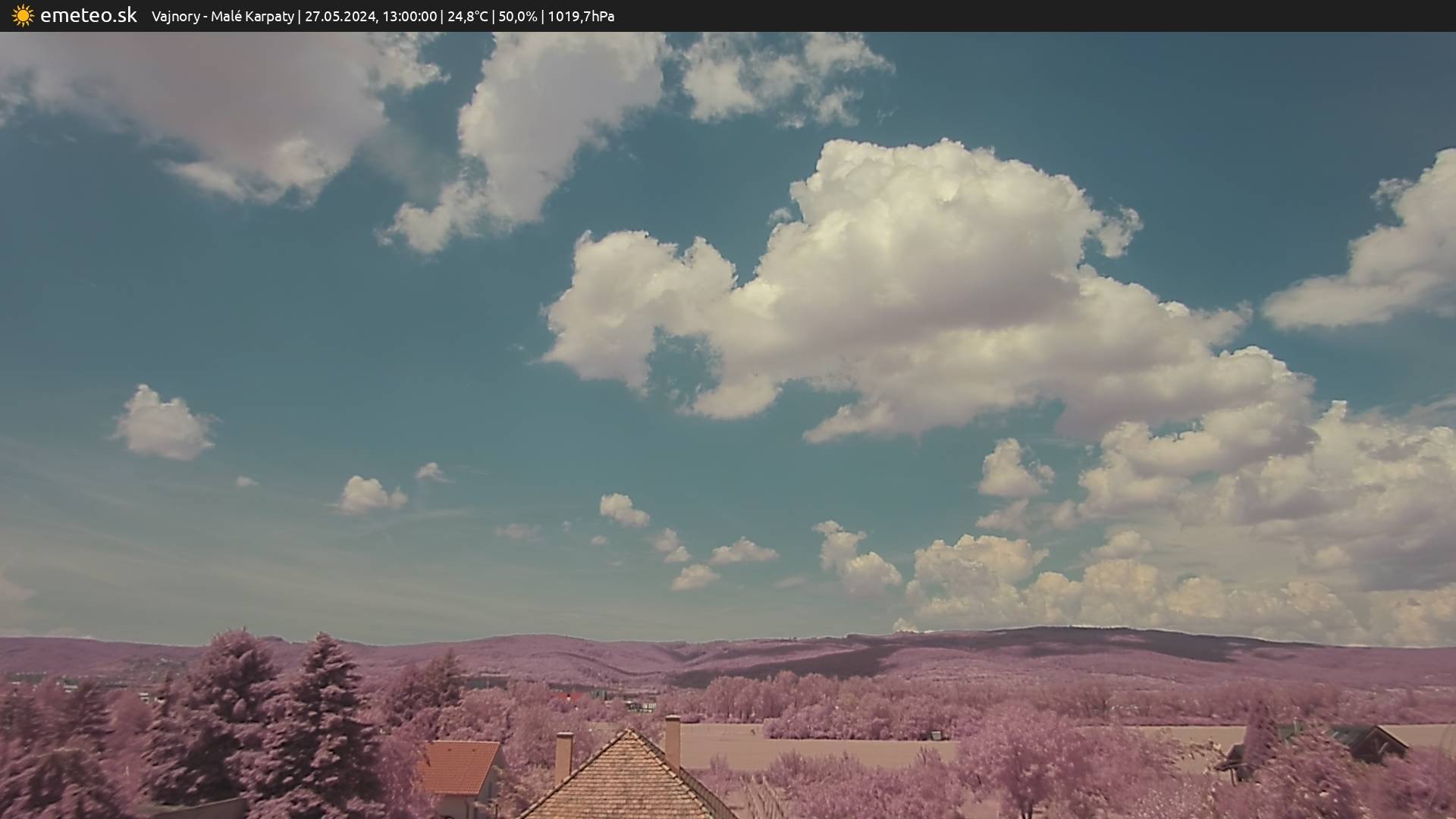Open the emeteo.sk site name
Image resolution: width=1456 pixels, height=819 pixels.
click(x=88, y=15)
